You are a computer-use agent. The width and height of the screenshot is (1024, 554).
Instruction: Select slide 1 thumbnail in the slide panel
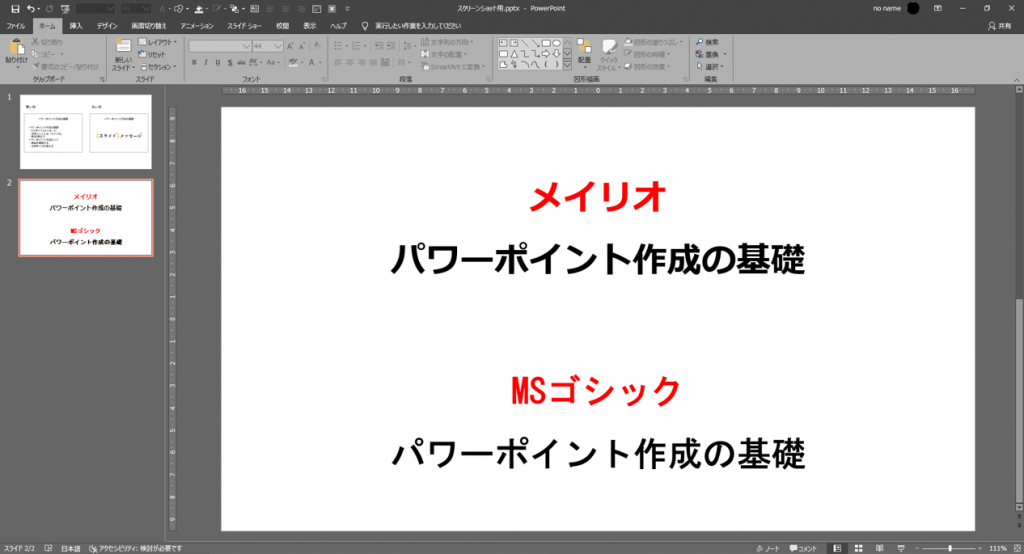85,131
